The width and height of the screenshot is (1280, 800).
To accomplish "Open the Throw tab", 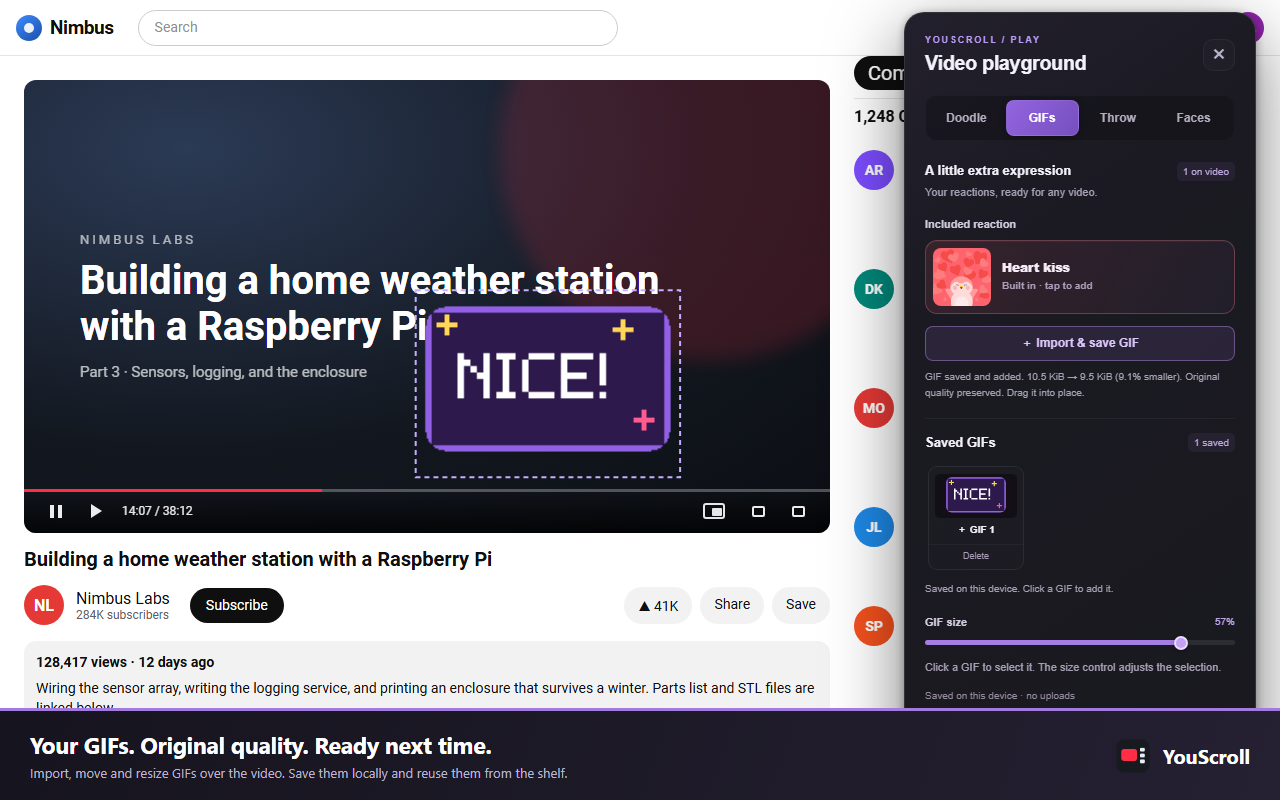I will coord(1118,118).
